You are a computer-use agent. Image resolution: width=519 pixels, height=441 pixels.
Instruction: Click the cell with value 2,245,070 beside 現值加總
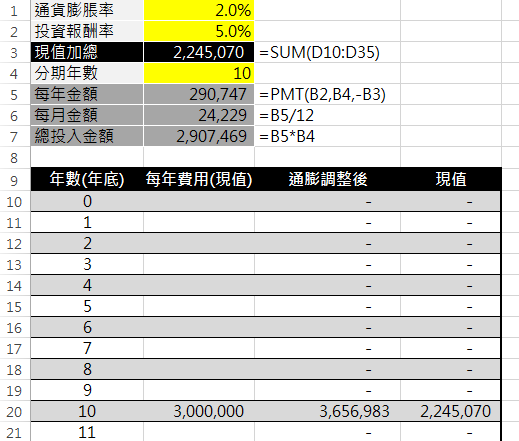tap(199, 52)
